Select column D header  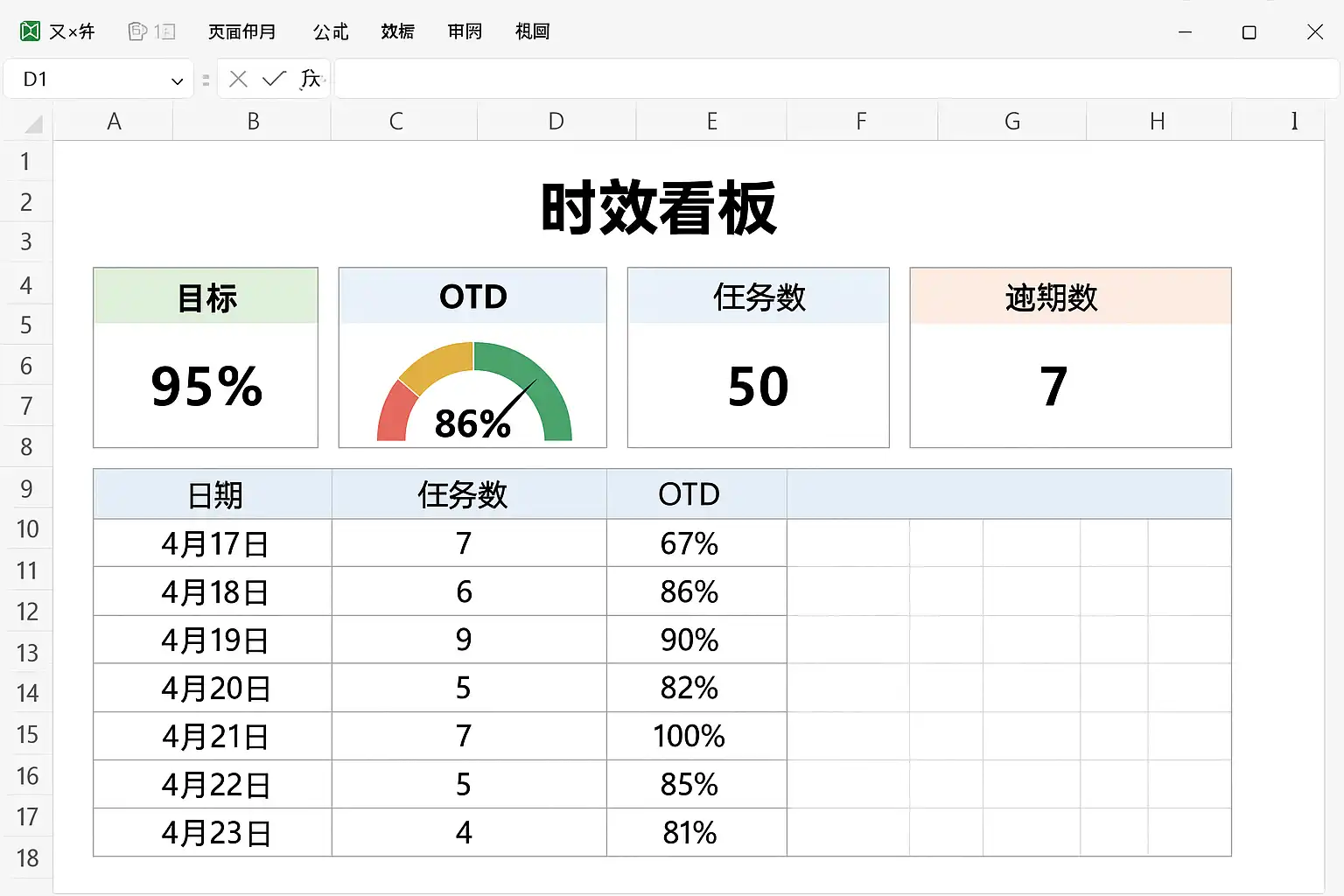point(556,122)
